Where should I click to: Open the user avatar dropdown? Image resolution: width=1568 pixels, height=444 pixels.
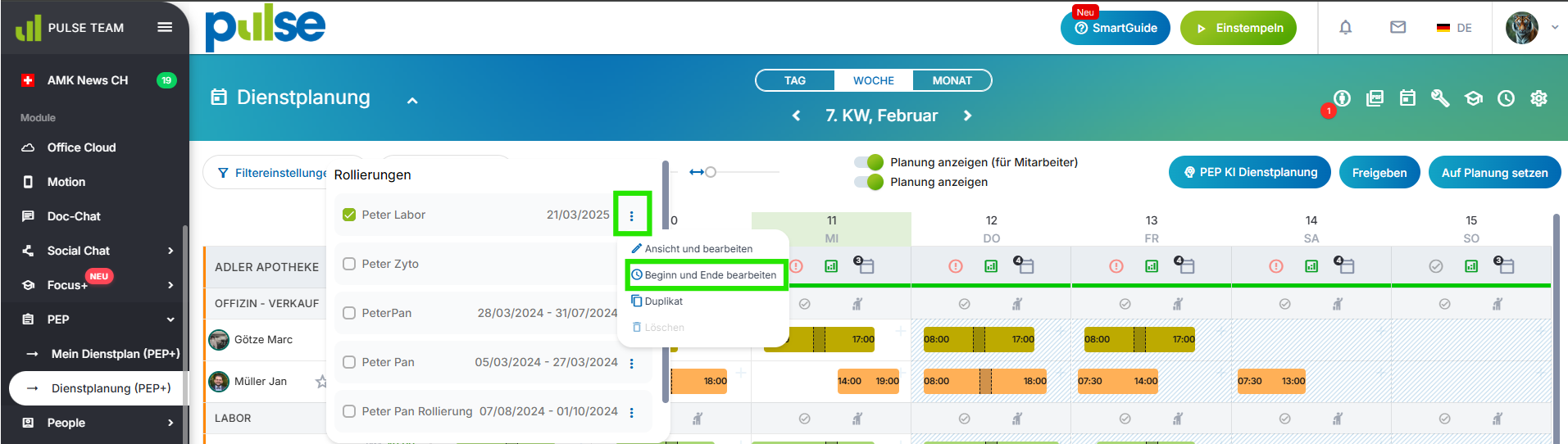pos(1532,28)
